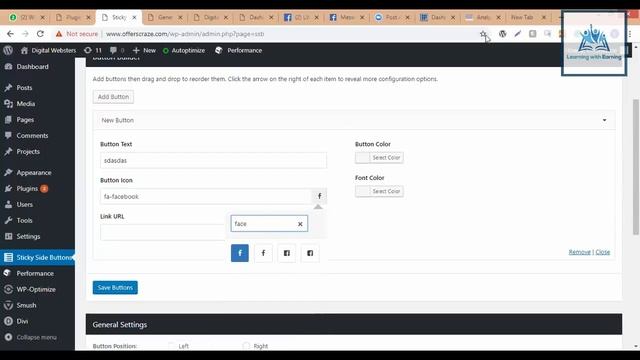Screen dimensions: 640x360
Task: Click the Close link
Action: (603, 252)
